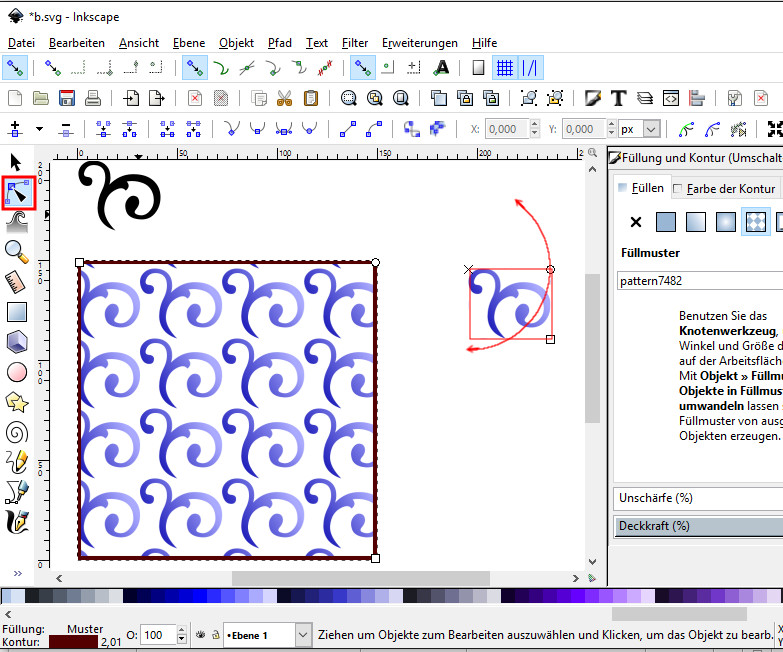Increase opacity O value stepper
783x652 pixels.
click(x=182, y=631)
